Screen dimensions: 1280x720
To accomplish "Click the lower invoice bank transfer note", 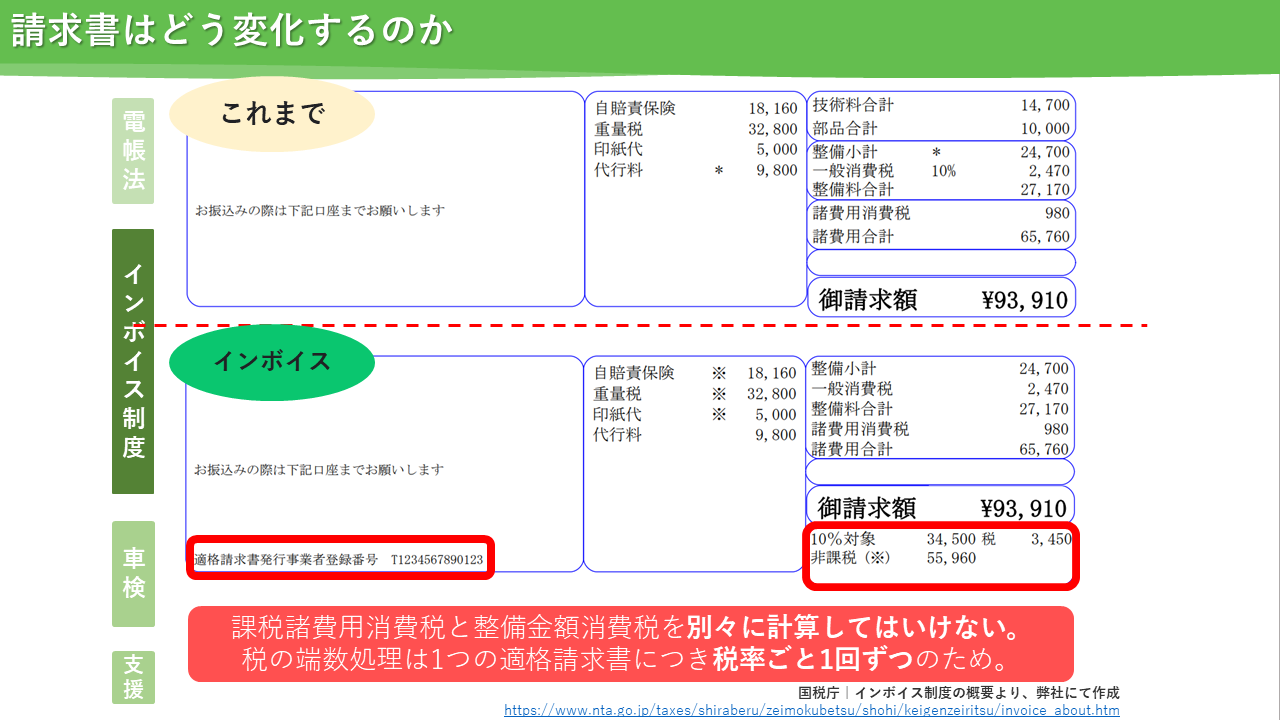I will (x=320, y=469).
